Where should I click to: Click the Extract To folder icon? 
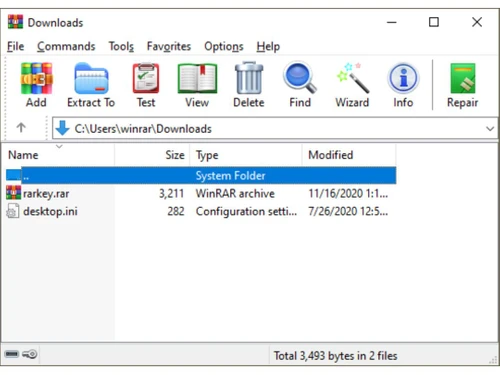tap(91, 79)
